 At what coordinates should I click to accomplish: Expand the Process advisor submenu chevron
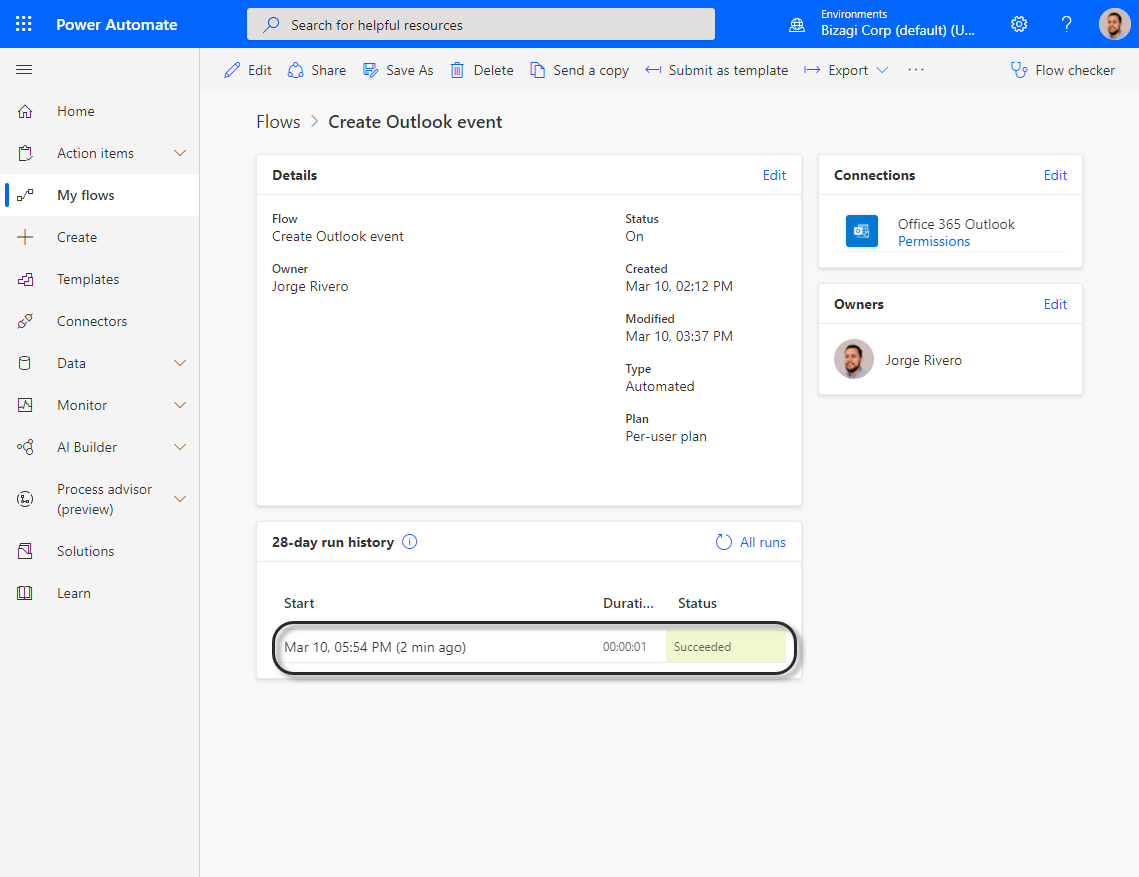pyautogui.click(x=180, y=499)
